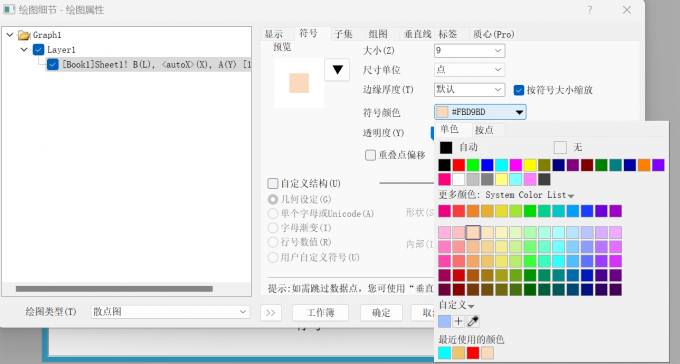This screenshot has width=680, height=364.
Task: Click the Graph1 folder icon
Action: (x=24, y=35)
